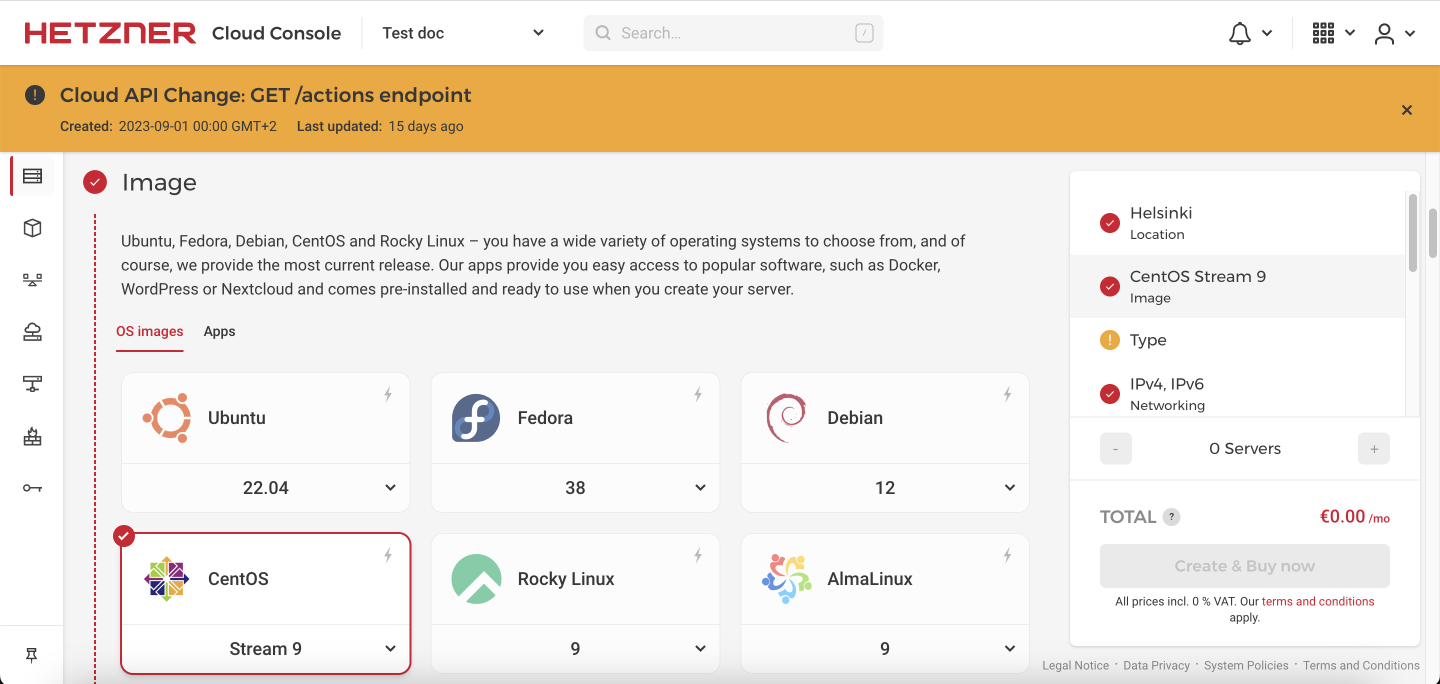Click the lightning bolt on Ubuntu card
This screenshot has width=1440, height=684.
(x=388, y=395)
